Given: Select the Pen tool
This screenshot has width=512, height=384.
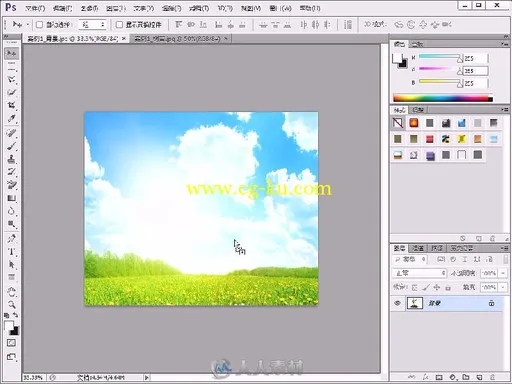Looking at the screenshot, I should pyautogui.click(x=12, y=239).
